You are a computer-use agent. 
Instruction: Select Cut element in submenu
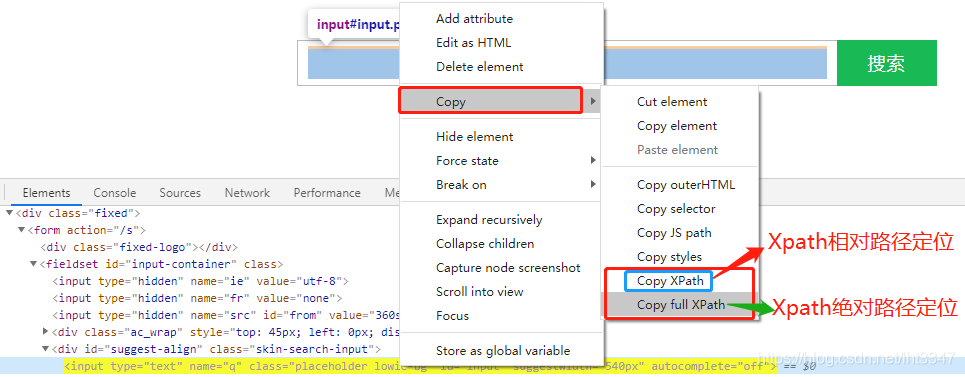pyautogui.click(x=672, y=101)
